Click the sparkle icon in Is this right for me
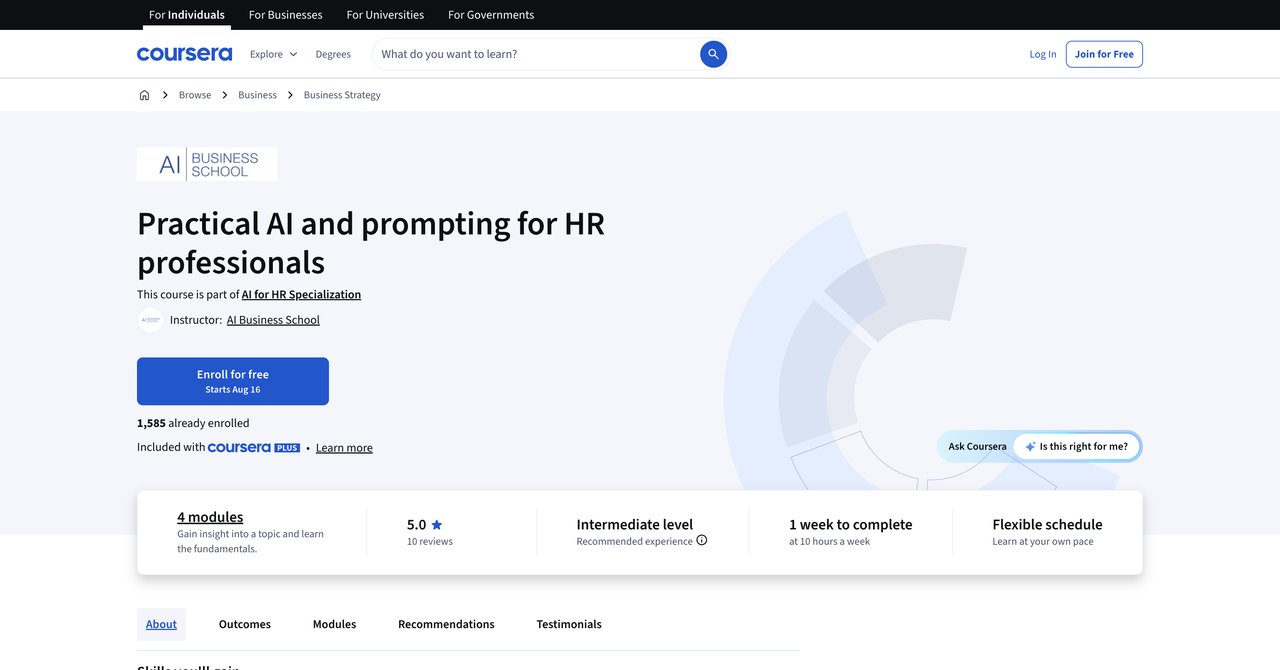The height and width of the screenshot is (670, 1280). coord(1030,447)
